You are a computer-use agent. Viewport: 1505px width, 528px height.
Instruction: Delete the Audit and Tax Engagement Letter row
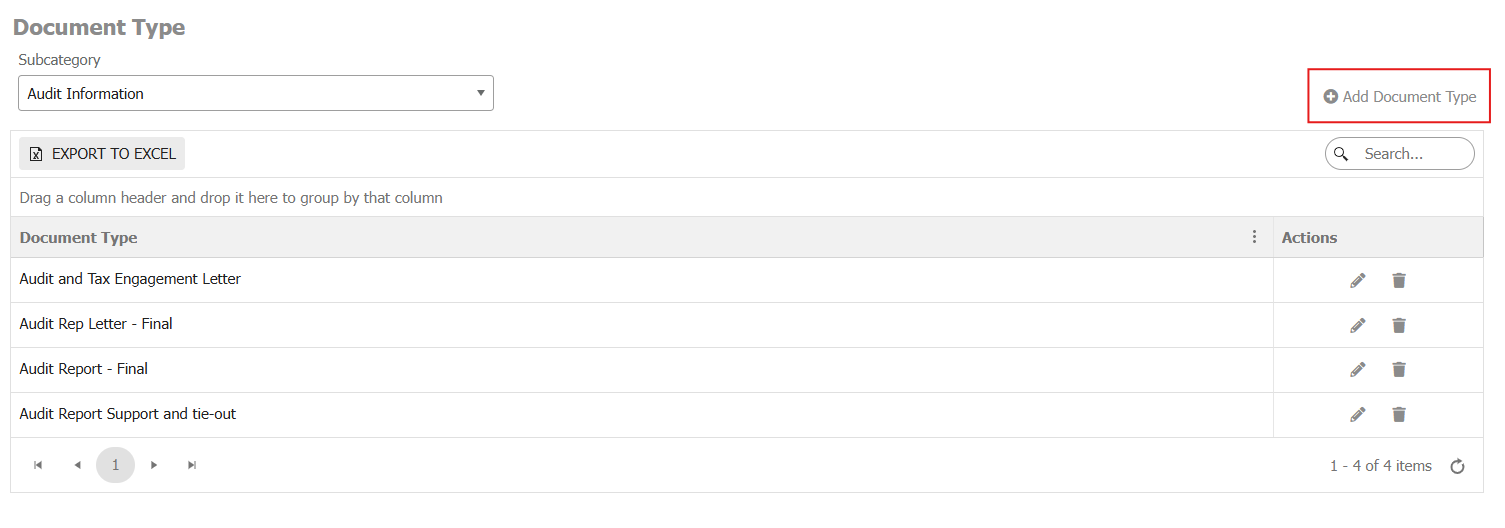point(1399,280)
